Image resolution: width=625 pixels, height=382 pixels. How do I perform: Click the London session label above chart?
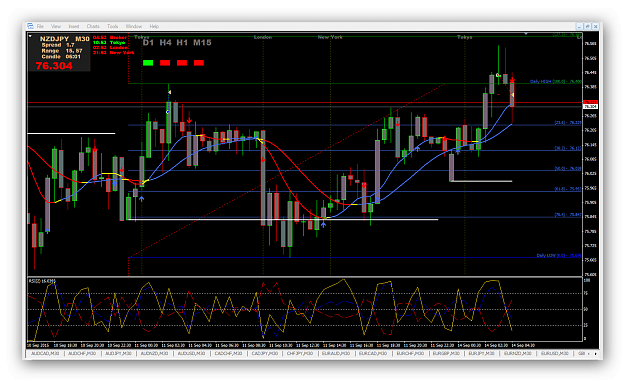coord(263,37)
